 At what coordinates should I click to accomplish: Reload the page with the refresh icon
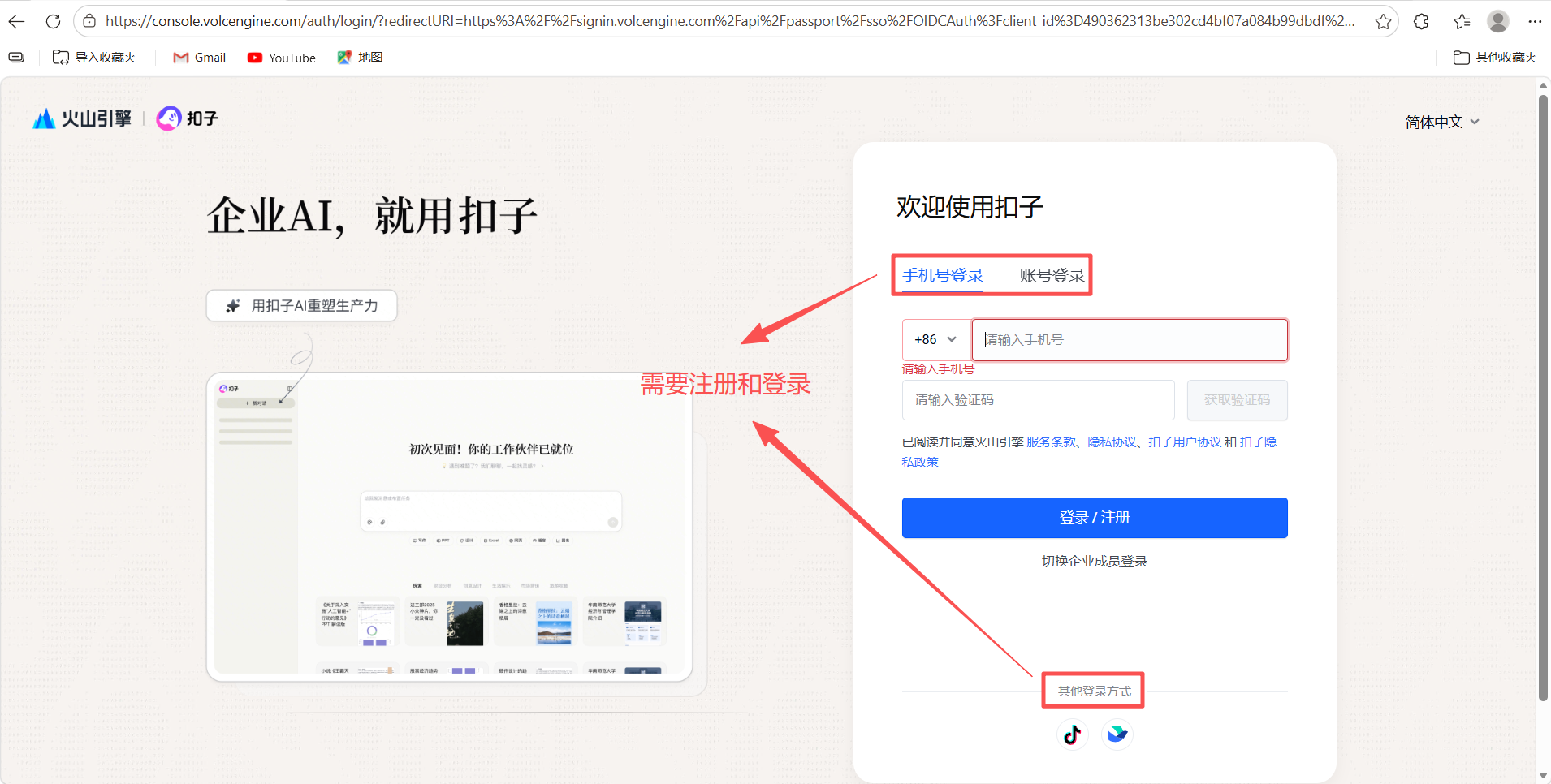coord(53,21)
